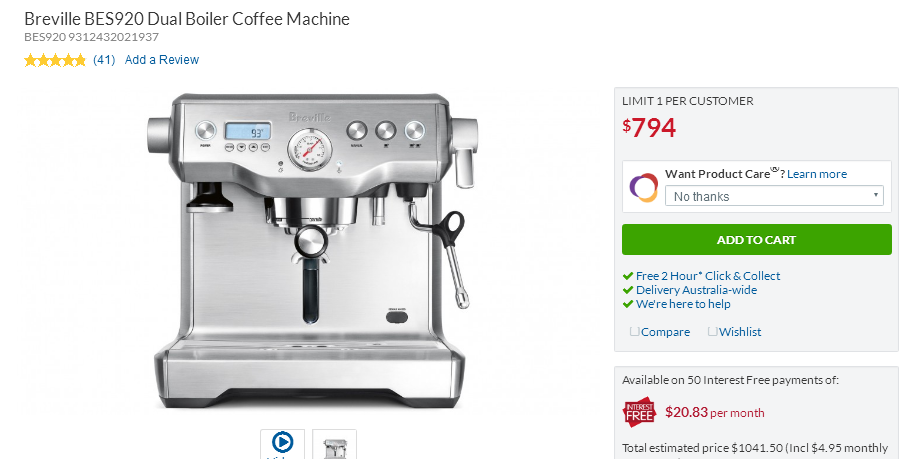The width and height of the screenshot is (908, 459).
Task: Click the $20.83 per month offer
Action: click(715, 413)
